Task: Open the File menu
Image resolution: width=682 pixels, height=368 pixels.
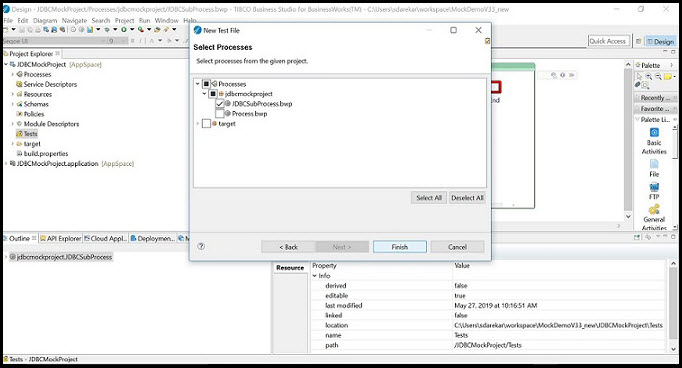Action: click(x=8, y=20)
